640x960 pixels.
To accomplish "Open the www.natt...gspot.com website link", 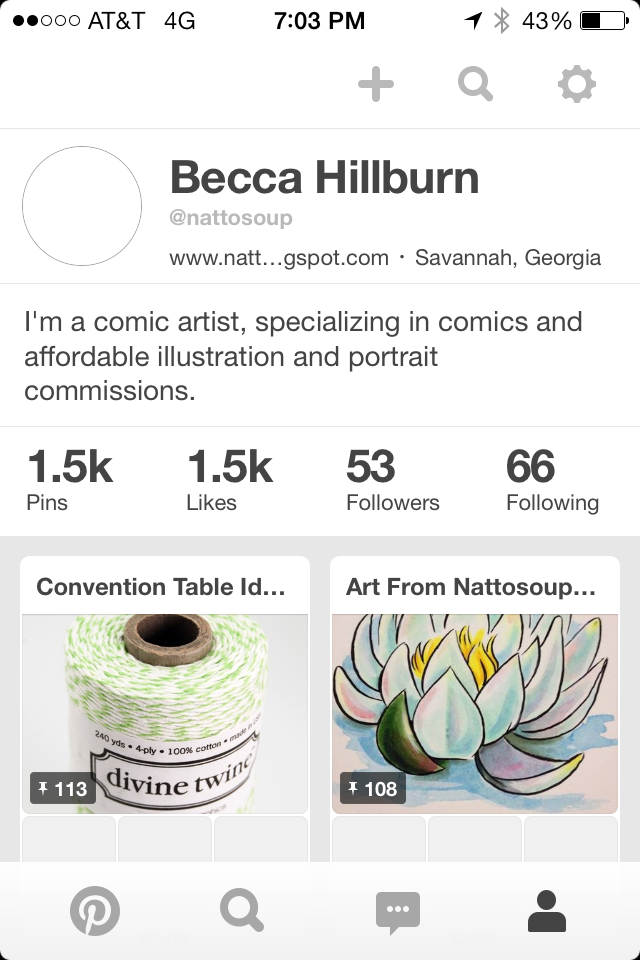I will 279,258.
